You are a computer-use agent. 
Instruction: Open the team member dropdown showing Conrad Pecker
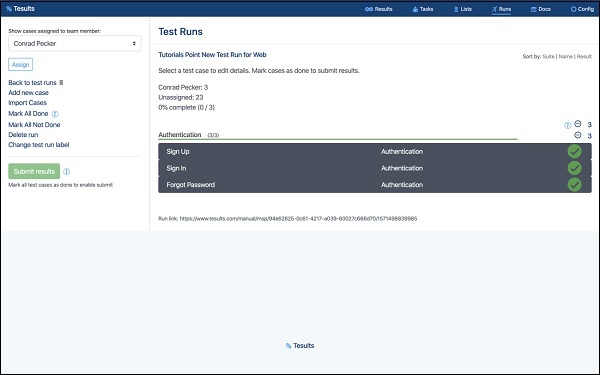[x=75, y=43]
